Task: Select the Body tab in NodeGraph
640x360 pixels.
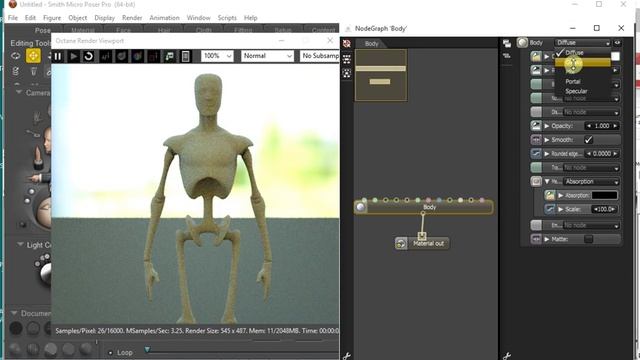Action: 371,44
